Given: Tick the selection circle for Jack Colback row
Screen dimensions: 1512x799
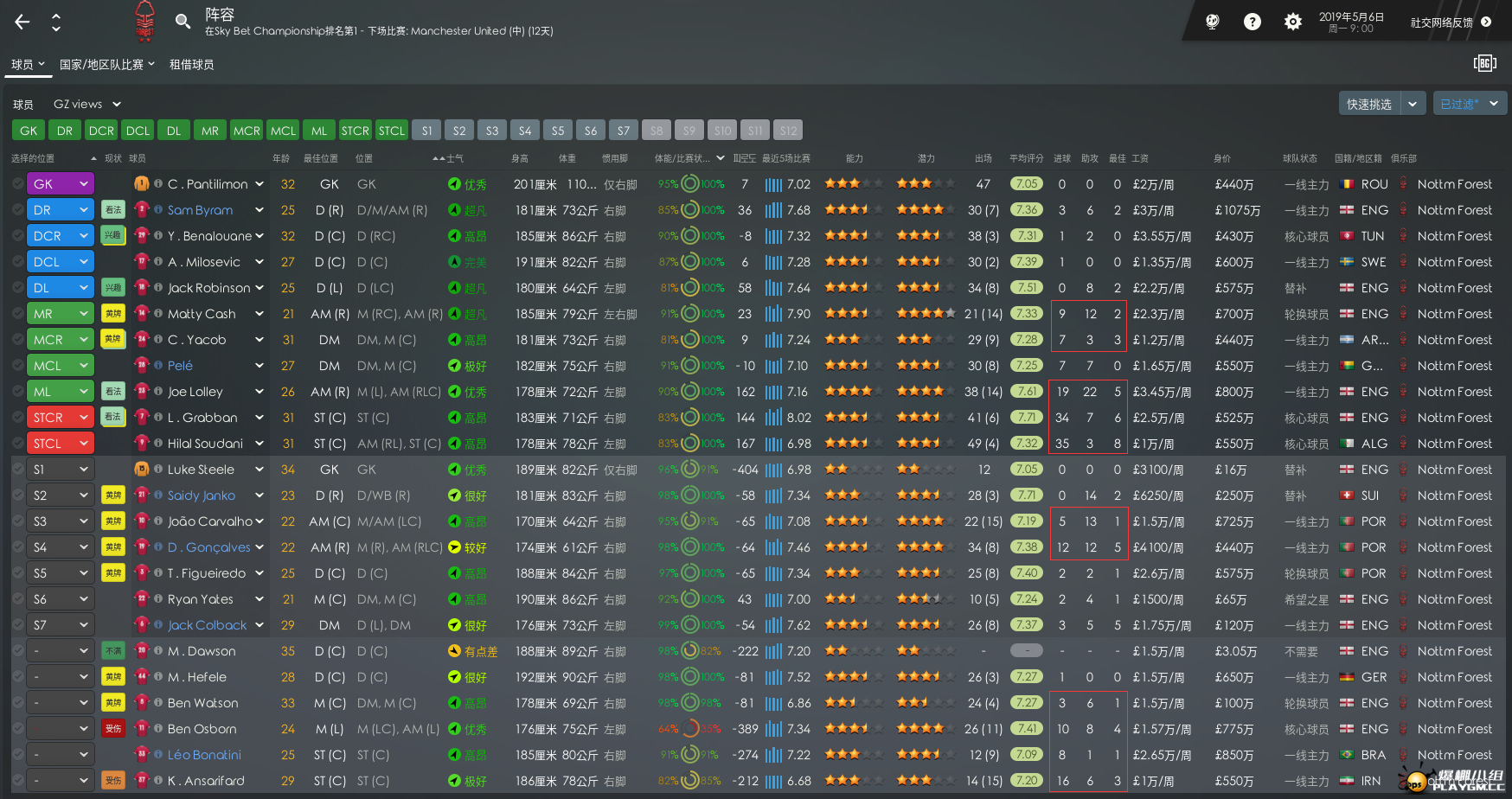Looking at the screenshot, I should tap(18, 625).
